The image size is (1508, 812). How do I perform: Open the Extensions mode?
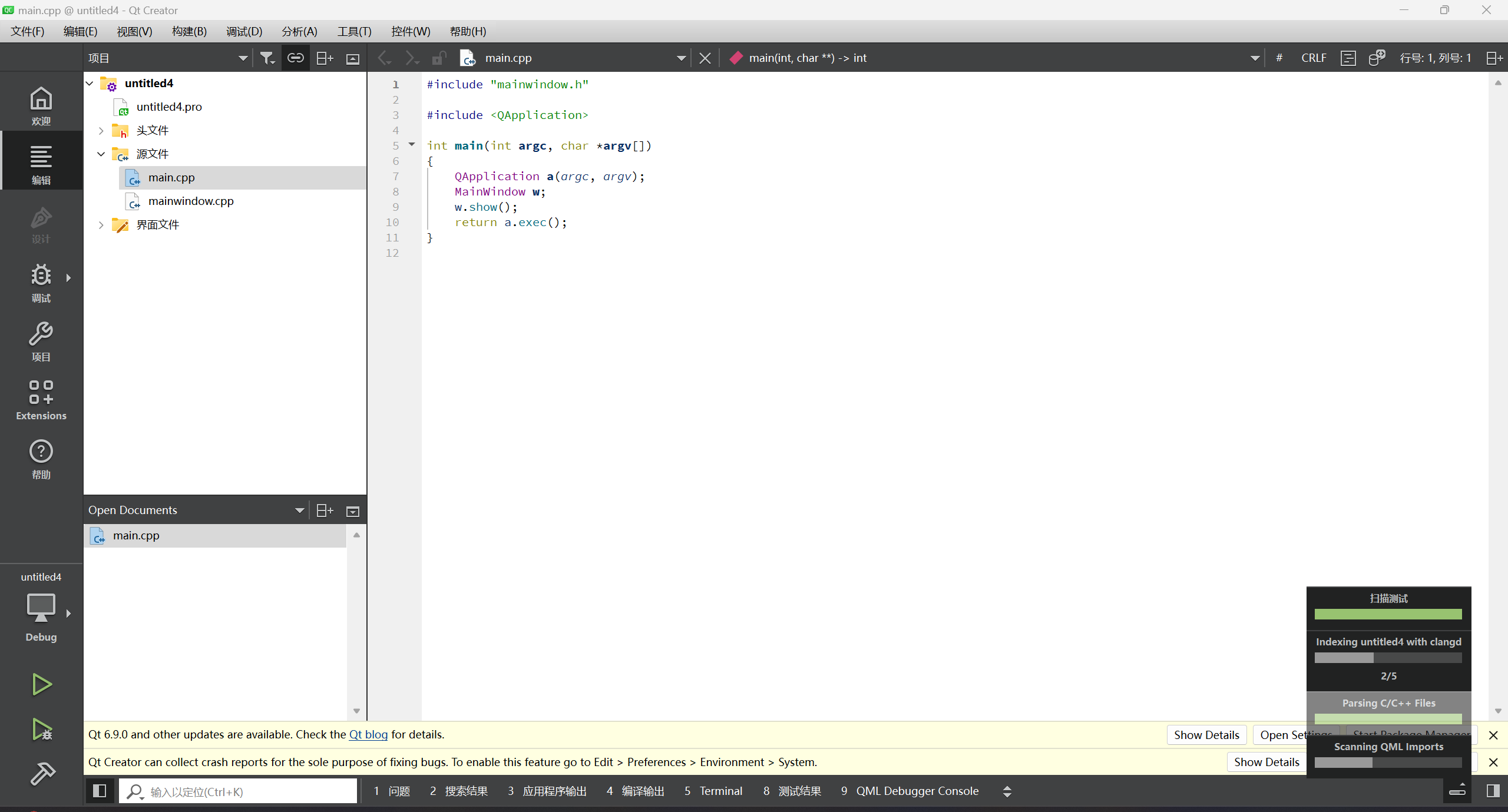[41, 400]
